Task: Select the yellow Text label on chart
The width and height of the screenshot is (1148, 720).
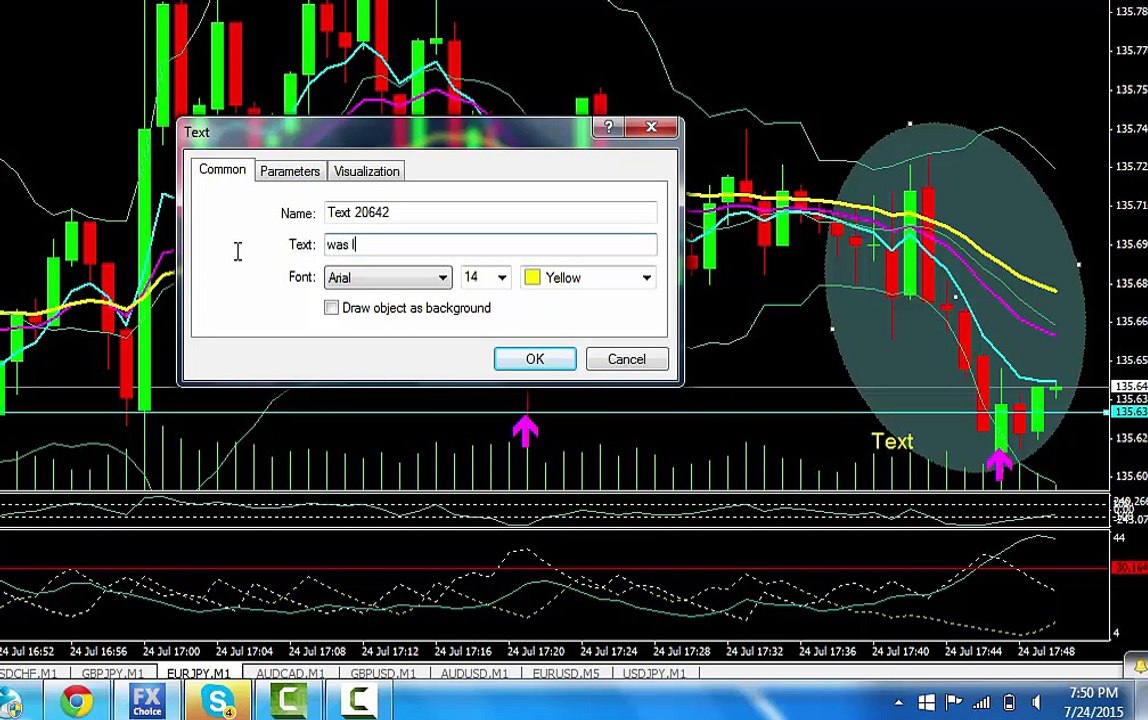Action: [892, 441]
